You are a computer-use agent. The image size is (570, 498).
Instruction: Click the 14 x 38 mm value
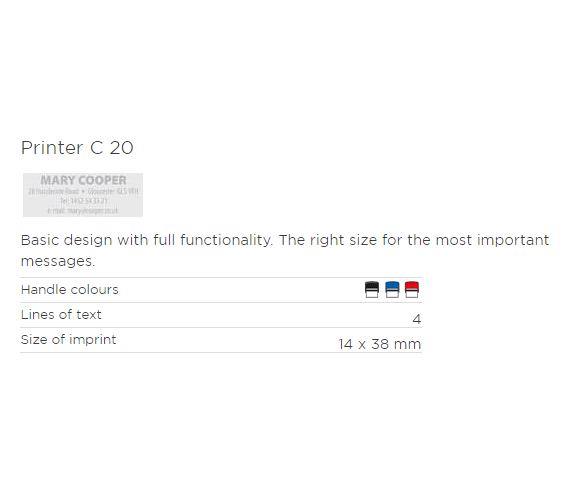point(380,344)
